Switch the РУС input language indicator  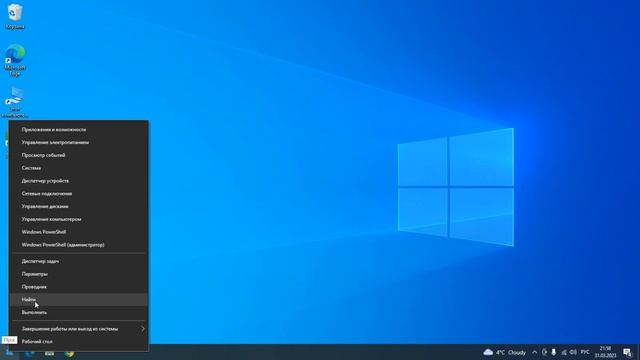[585, 352]
